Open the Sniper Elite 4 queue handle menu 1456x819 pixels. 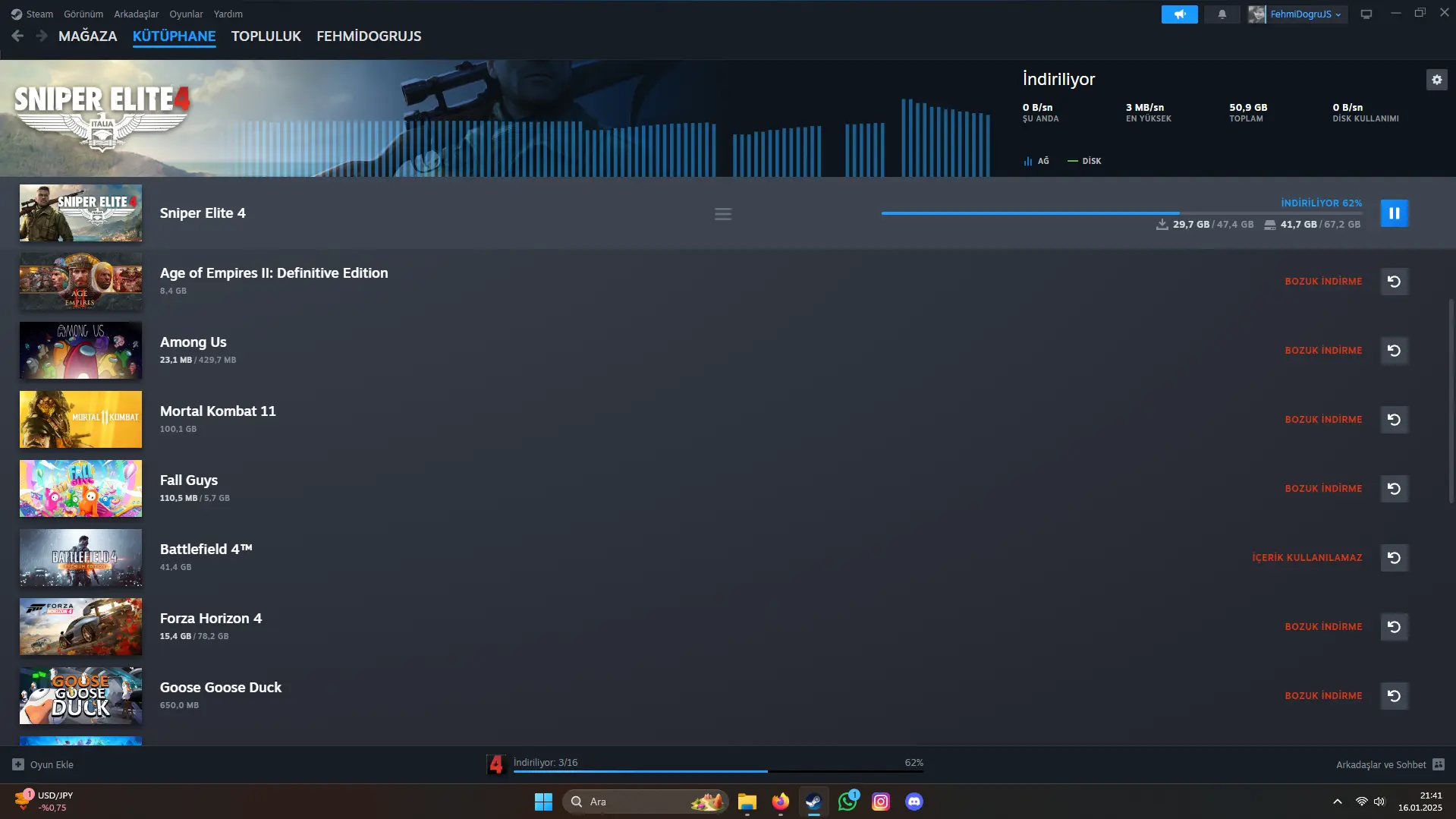tap(723, 214)
